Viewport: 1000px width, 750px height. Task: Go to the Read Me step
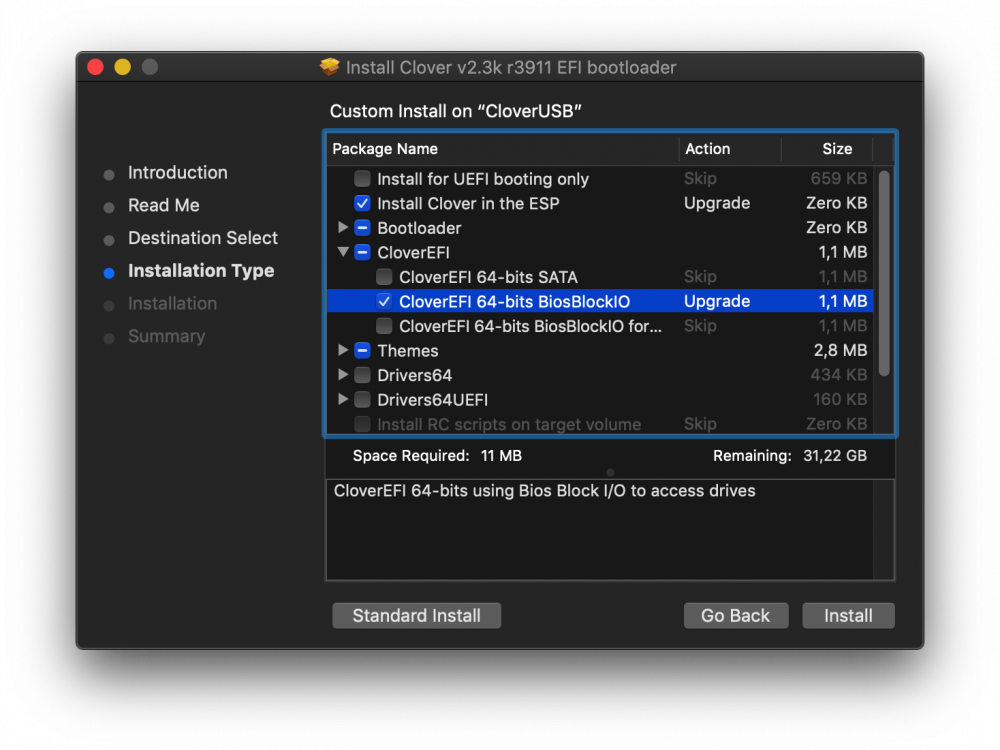(163, 205)
